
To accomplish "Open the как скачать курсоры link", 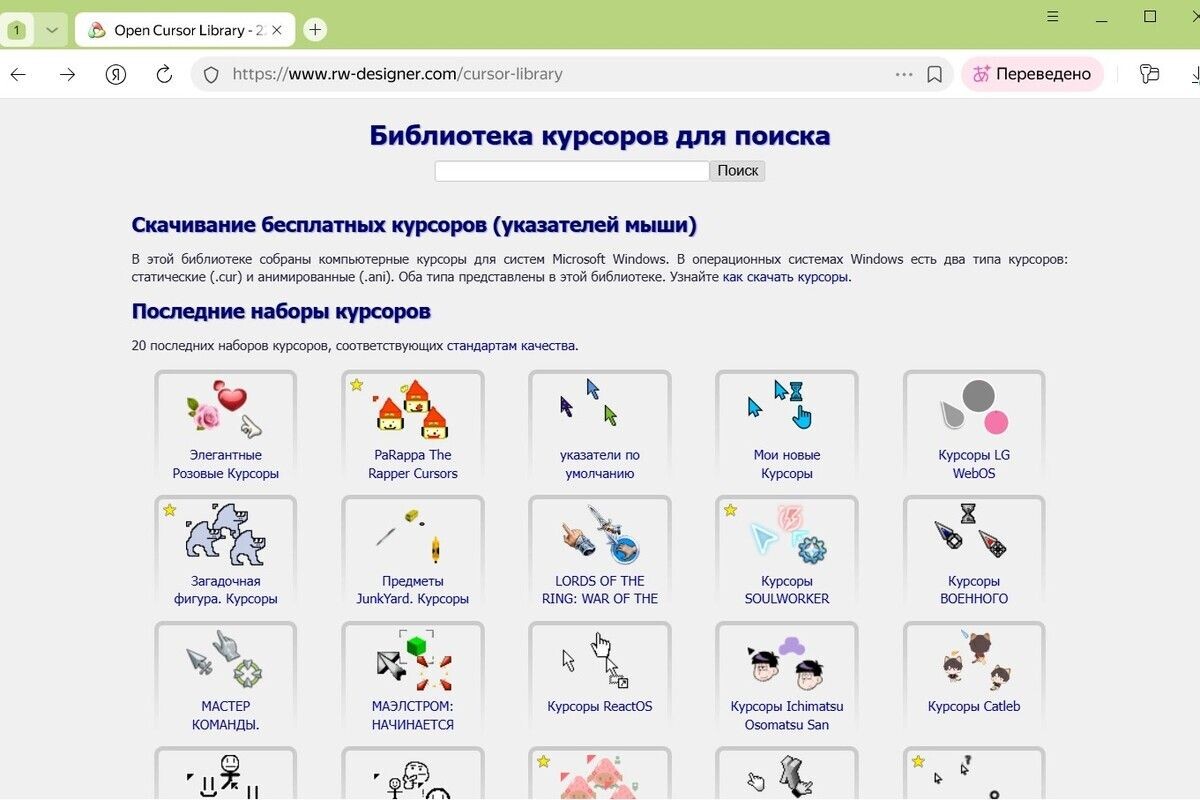I will tap(785, 277).
